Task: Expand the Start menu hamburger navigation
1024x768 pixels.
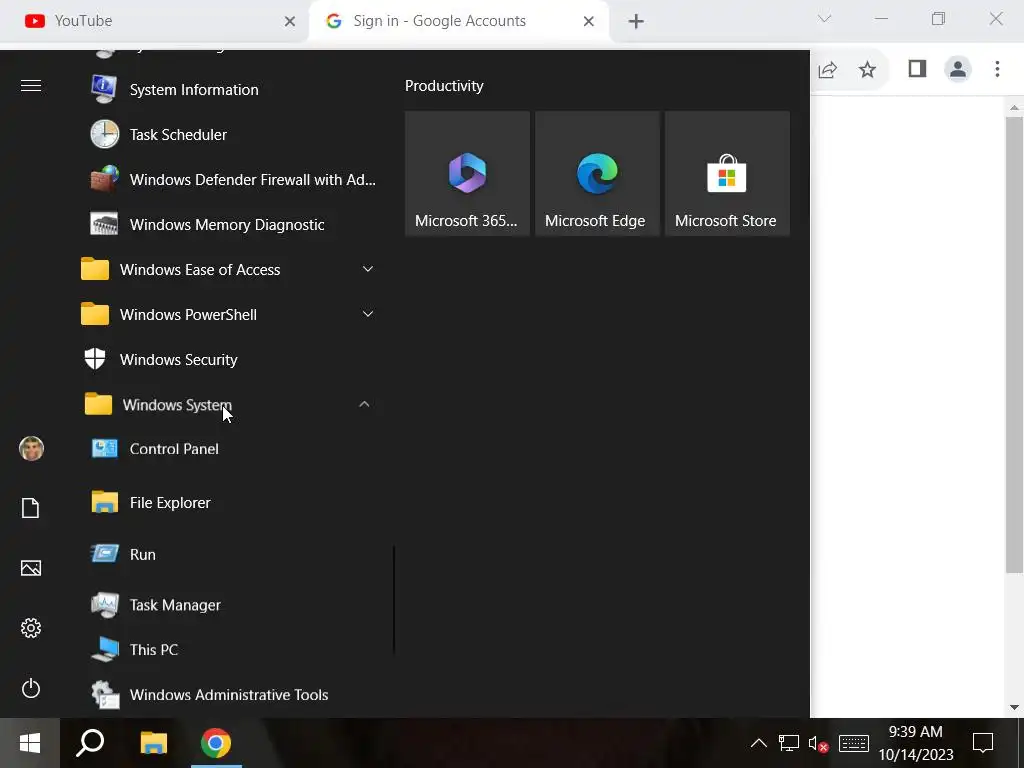Action: pos(31,86)
